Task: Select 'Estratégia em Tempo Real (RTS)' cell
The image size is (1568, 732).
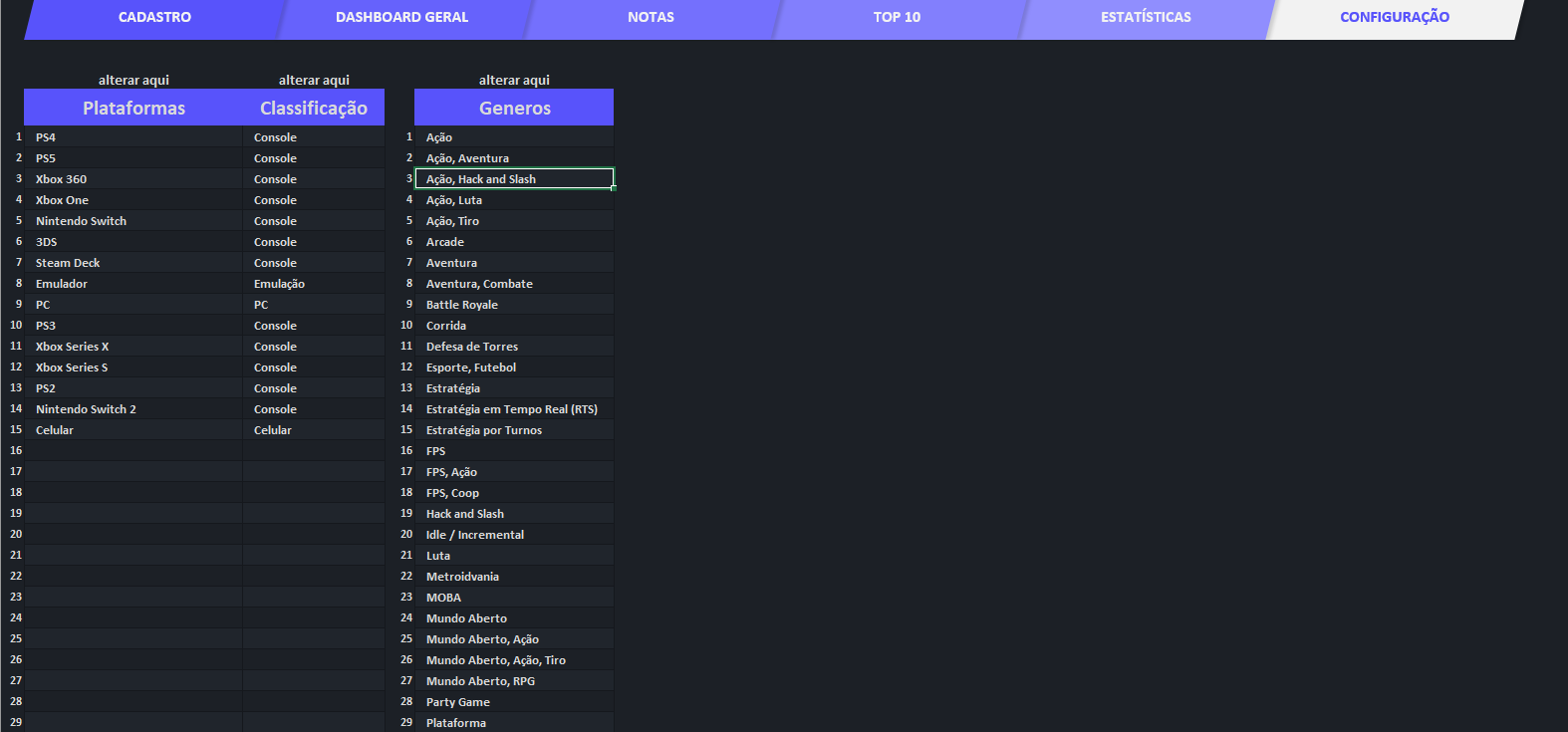Action: pos(514,409)
